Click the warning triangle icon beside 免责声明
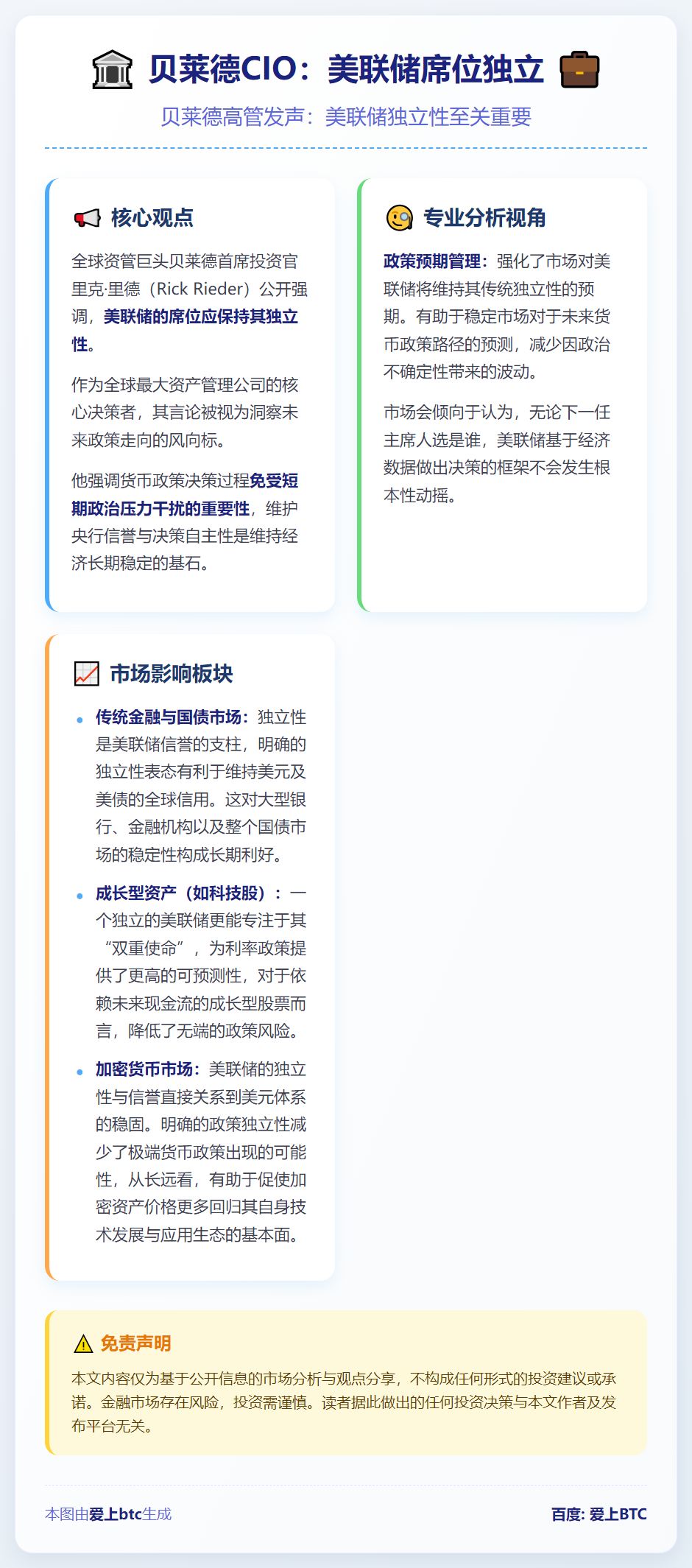The width and height of the screenshot is (692, 1568). 83,1344
